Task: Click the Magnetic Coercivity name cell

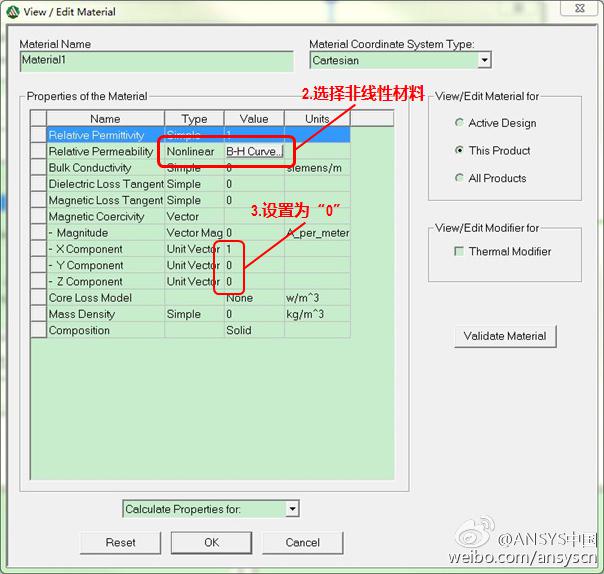Action: pos(105,217)
